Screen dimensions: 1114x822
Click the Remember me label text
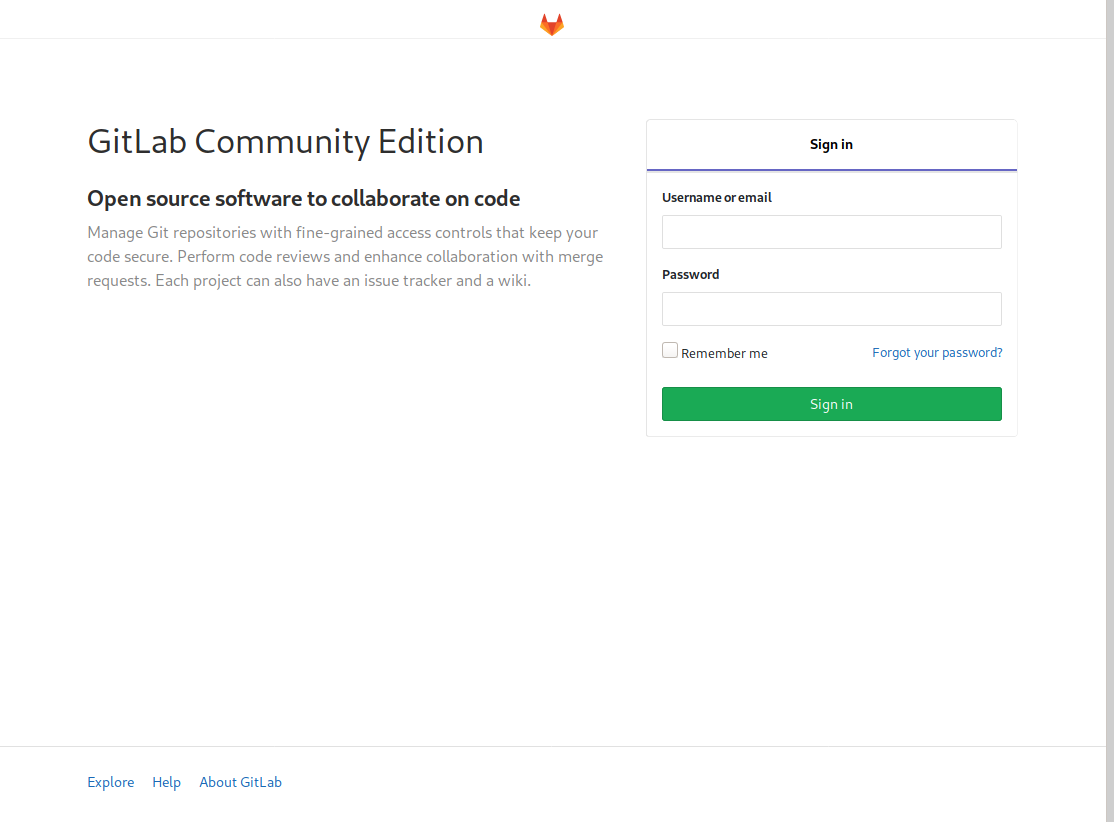(x=724, y=354)
